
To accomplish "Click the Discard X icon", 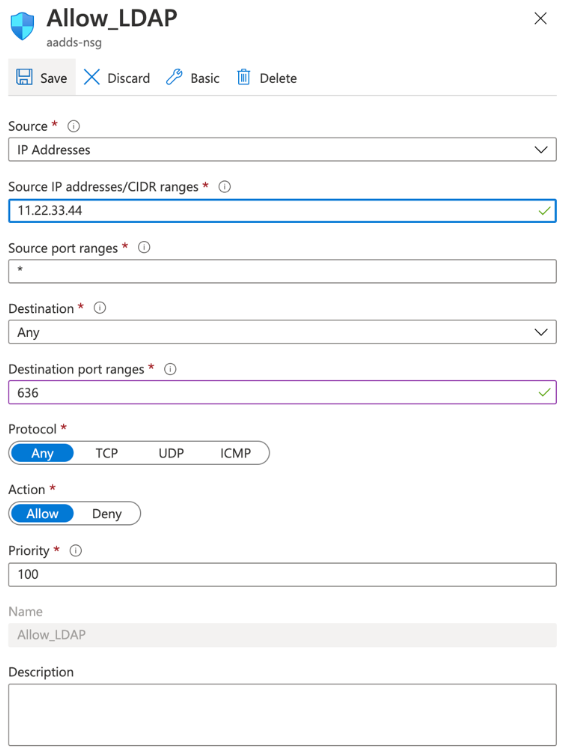I will point(91,77).
